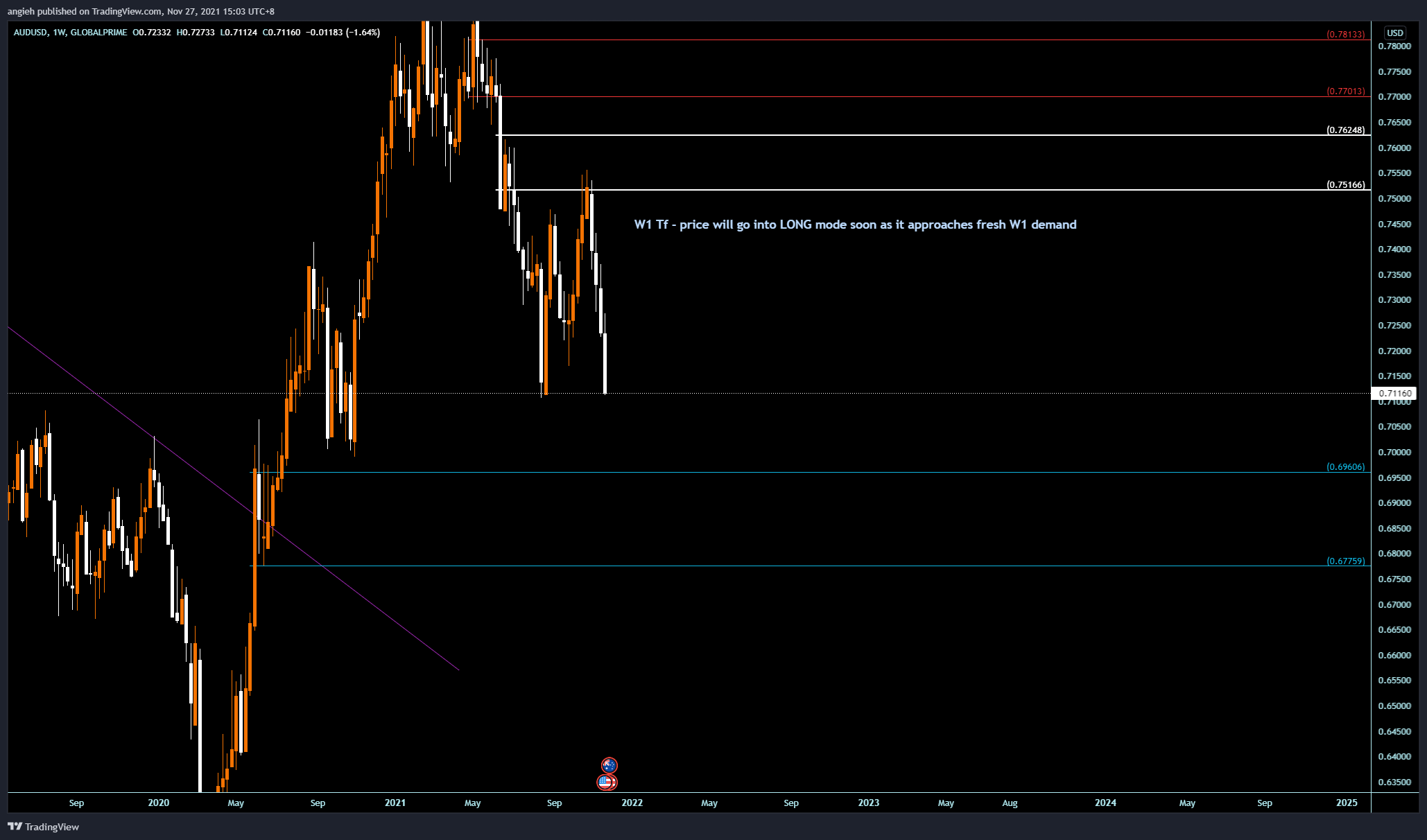Click the 2025 label on time axis
This screenshot has width=1427, height=840.
pos(1347,803)
